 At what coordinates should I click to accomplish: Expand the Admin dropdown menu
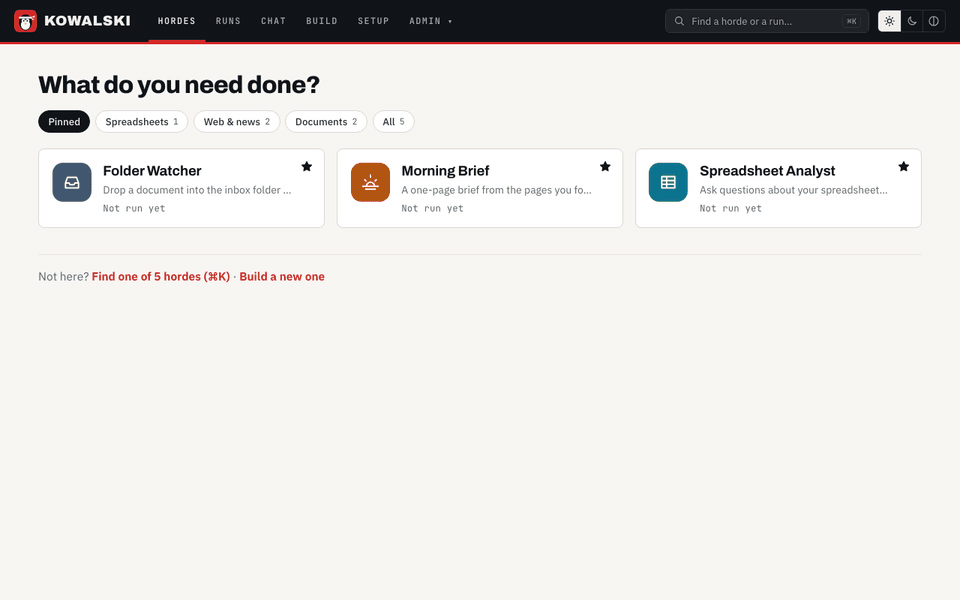pos(431,21)
